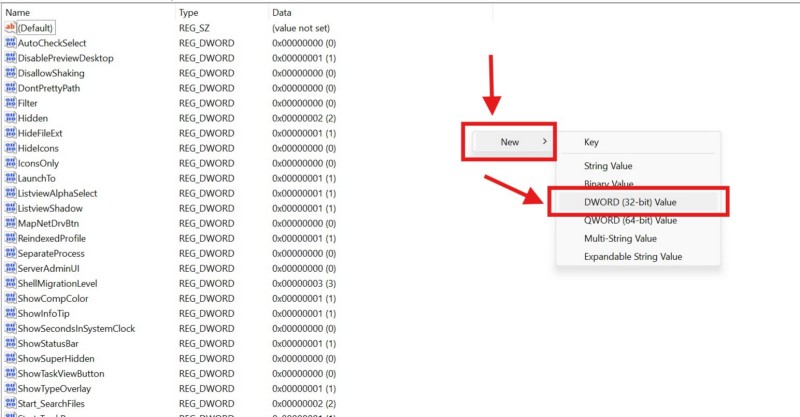The image size is (800, 417).
Task: Select the SeparateProcess value name
Action: click(52, 253)
